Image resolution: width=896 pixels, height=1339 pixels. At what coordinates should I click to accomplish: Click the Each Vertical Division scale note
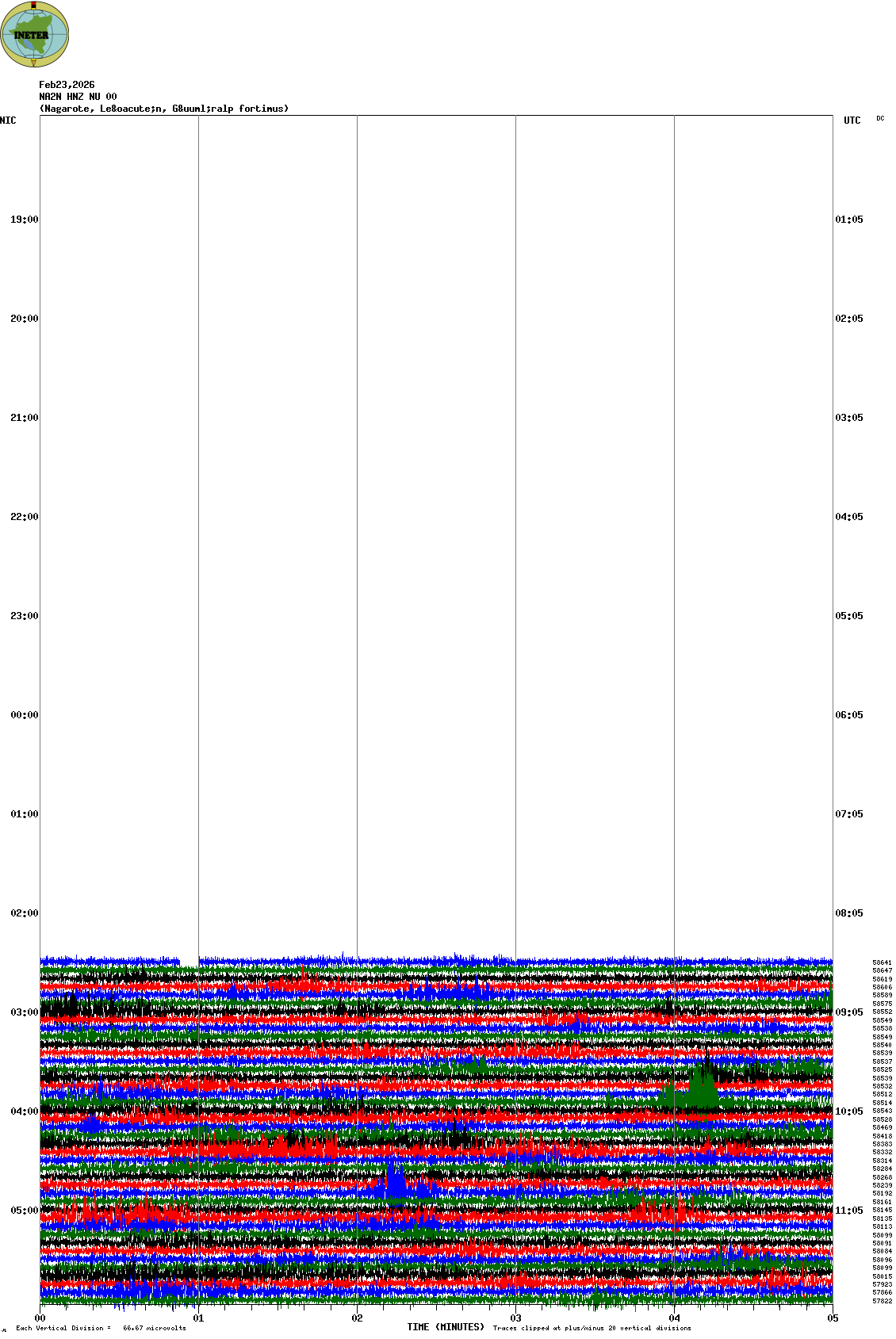pos(101,1328)
